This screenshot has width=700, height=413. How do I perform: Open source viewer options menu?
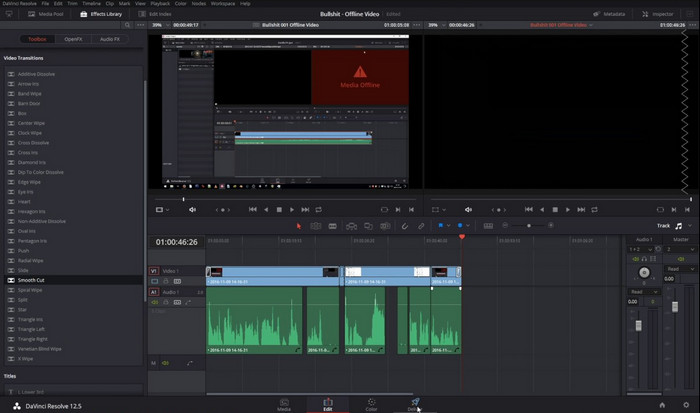coord(417,25)
